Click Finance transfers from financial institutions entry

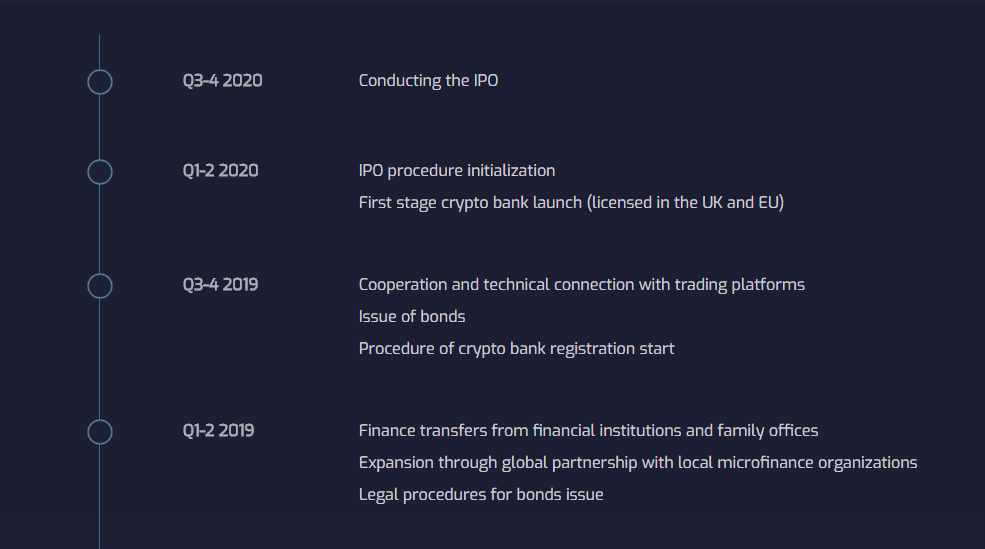pos(589,431)
